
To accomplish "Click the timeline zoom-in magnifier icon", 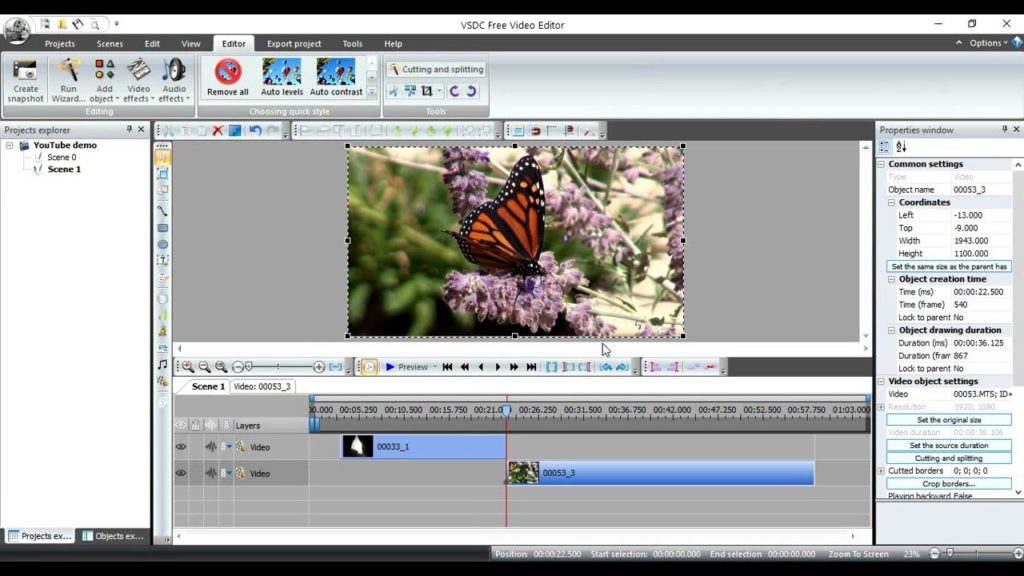I will click(x=186, y=366).
